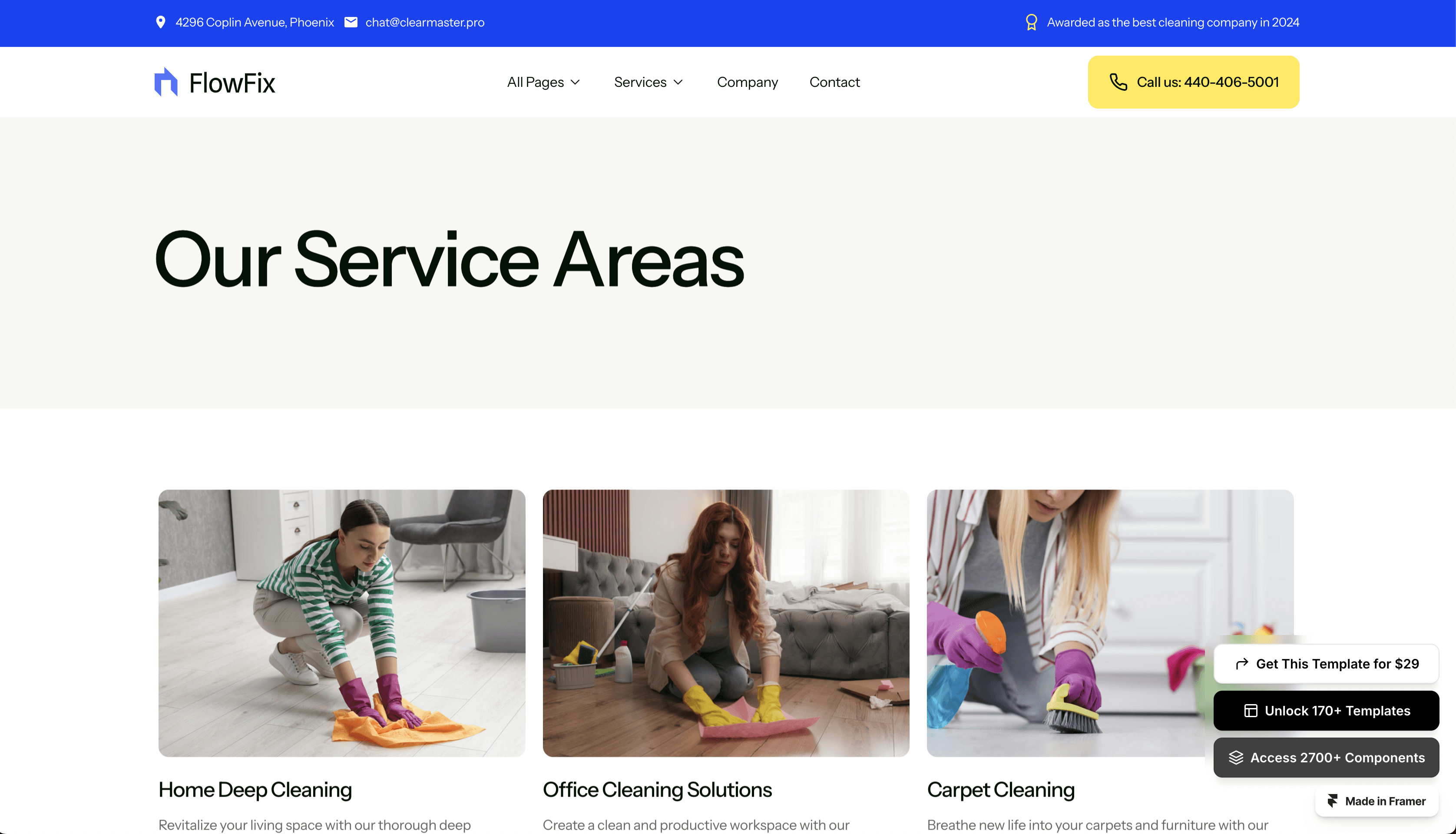Image resolution: width=1456 pixels, height=834 pixels.
Task: Expand the All Pages dropdown chevron
Action: tap(576, 83)
